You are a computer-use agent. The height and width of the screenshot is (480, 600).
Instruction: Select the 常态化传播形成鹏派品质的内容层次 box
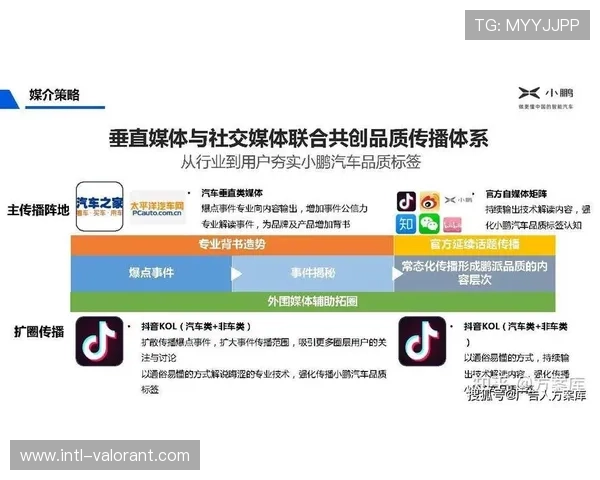tap(474, 273)
